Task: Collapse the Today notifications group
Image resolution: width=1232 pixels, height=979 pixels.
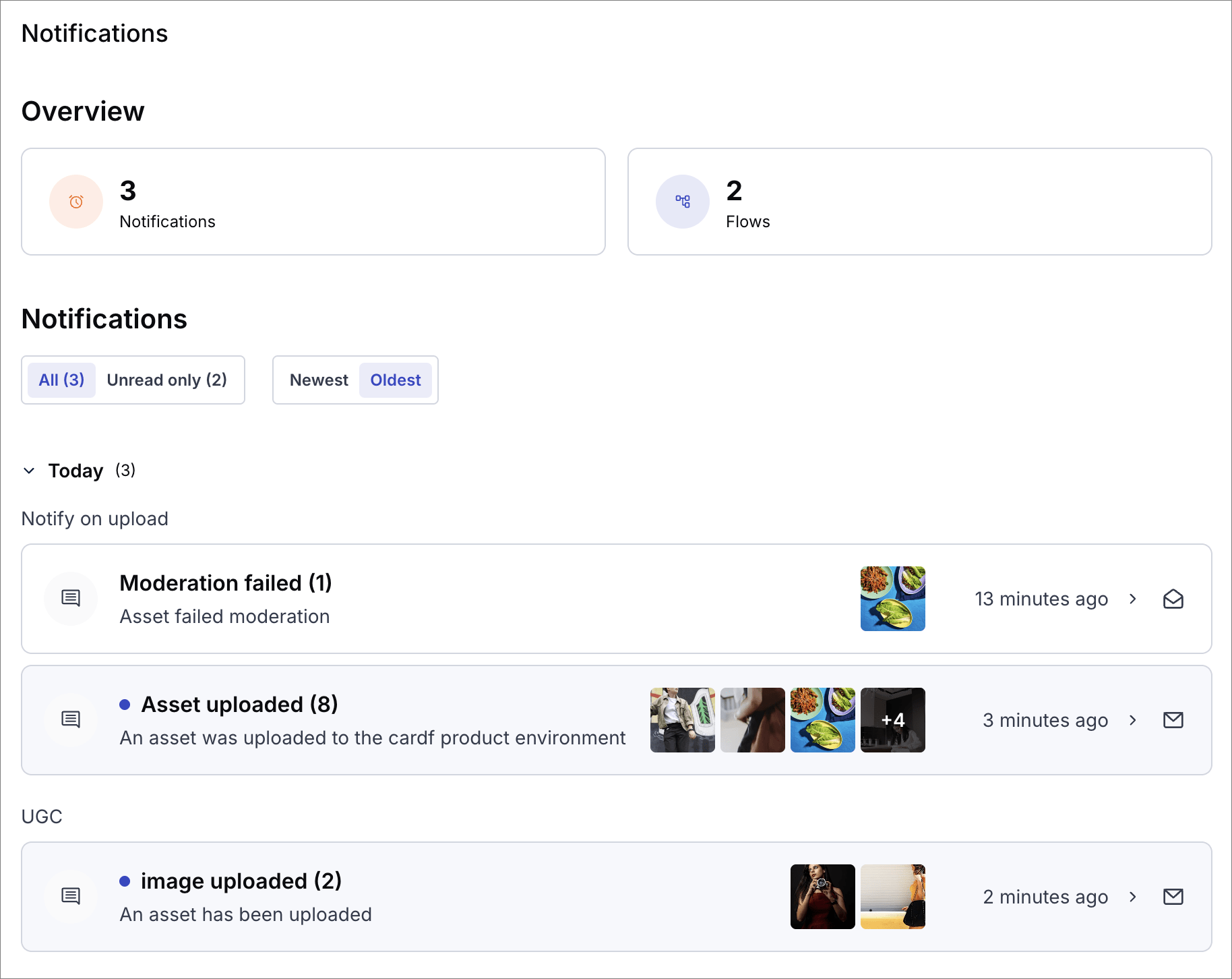Action: (29, 471)
